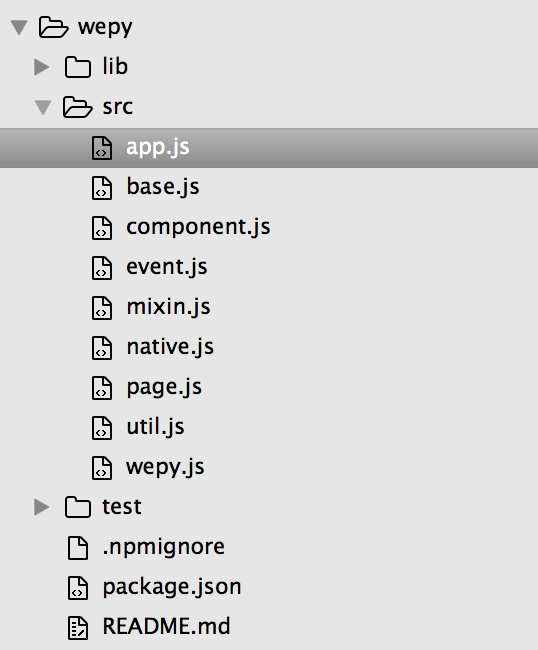Select event.js file
The width and height of the screenshot is (538, 650).
click(x=167, y=267)
